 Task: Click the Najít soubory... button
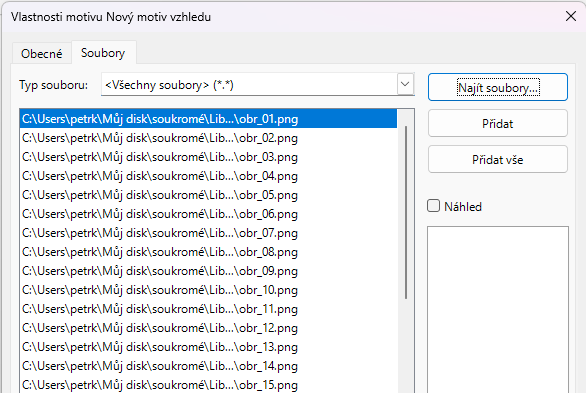[498, 87]
